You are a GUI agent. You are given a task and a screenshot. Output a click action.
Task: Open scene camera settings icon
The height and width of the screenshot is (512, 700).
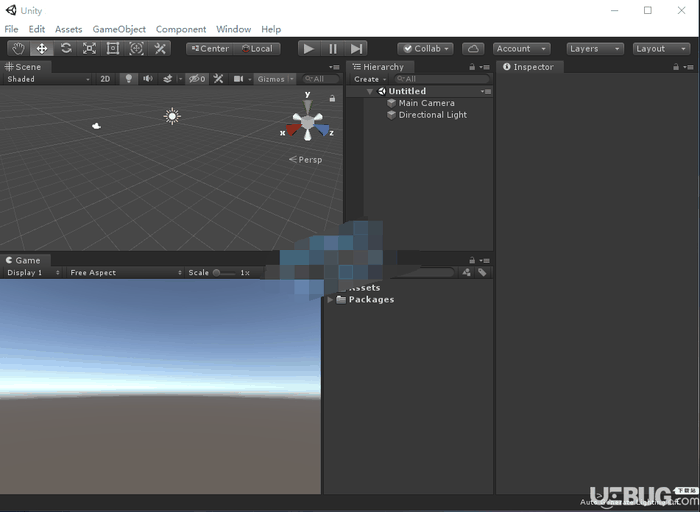click(x=238, y=79)
